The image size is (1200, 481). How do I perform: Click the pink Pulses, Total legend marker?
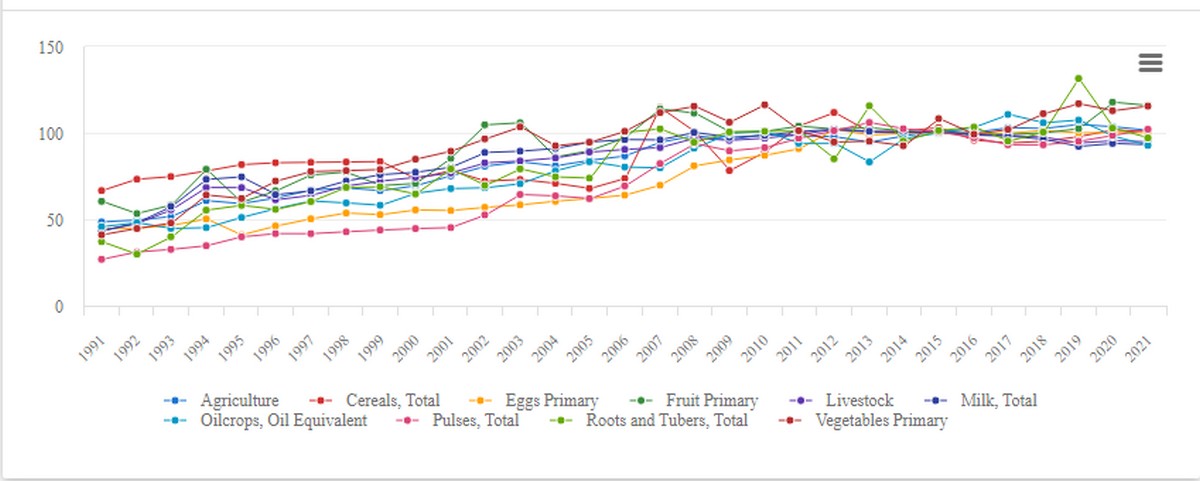coord(410,421)
